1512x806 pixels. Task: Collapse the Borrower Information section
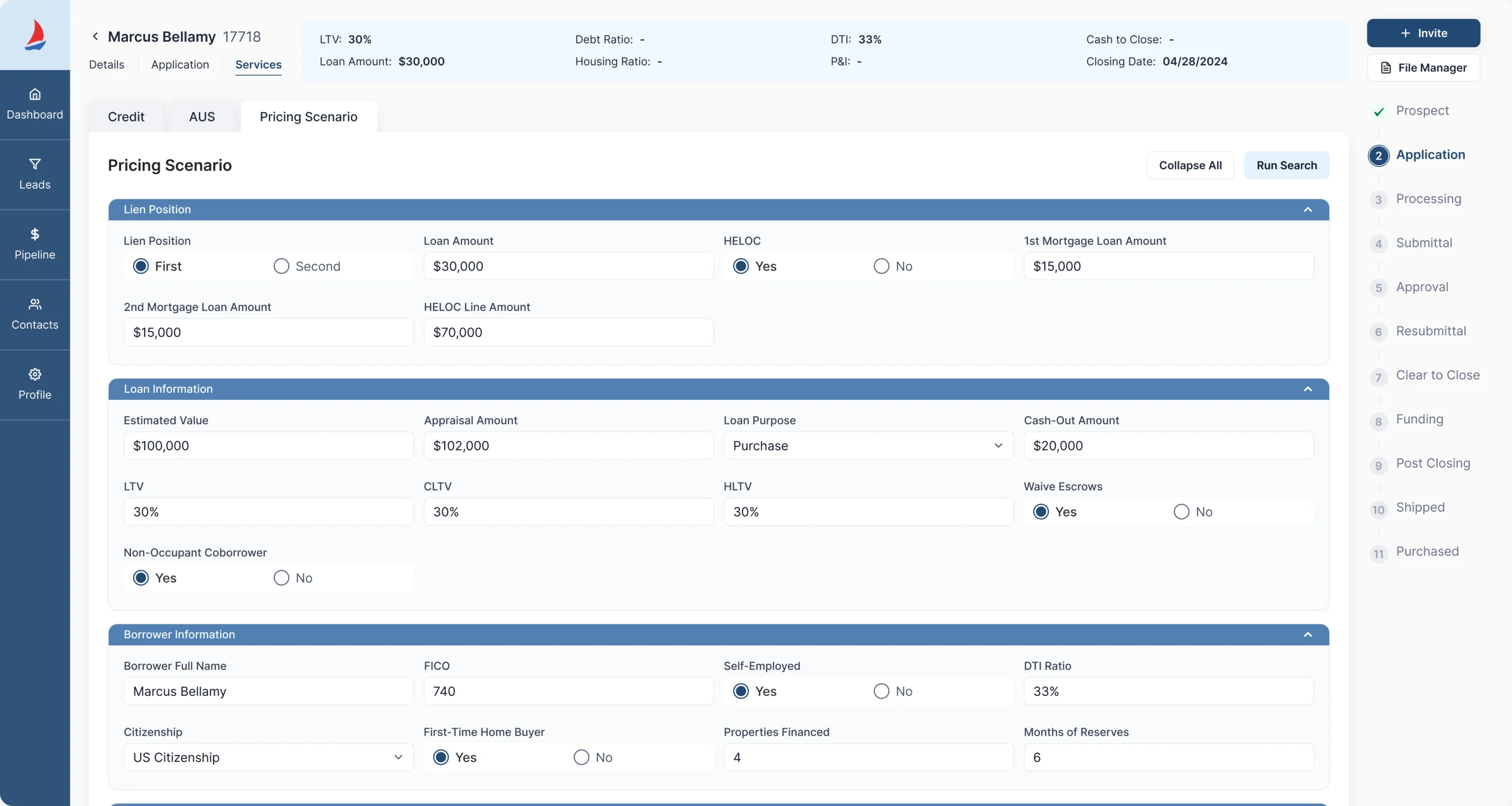tap(1308, 635)
